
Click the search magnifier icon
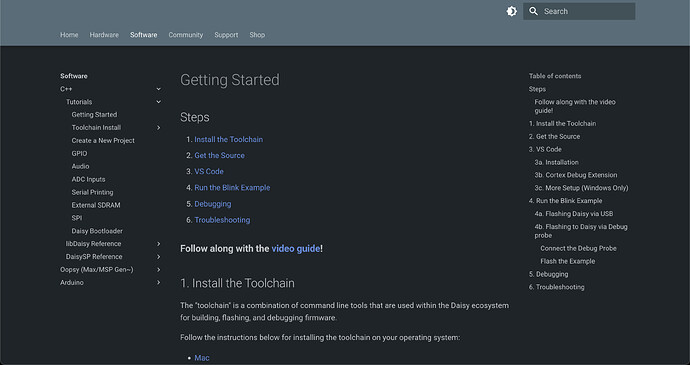[533, 11]
